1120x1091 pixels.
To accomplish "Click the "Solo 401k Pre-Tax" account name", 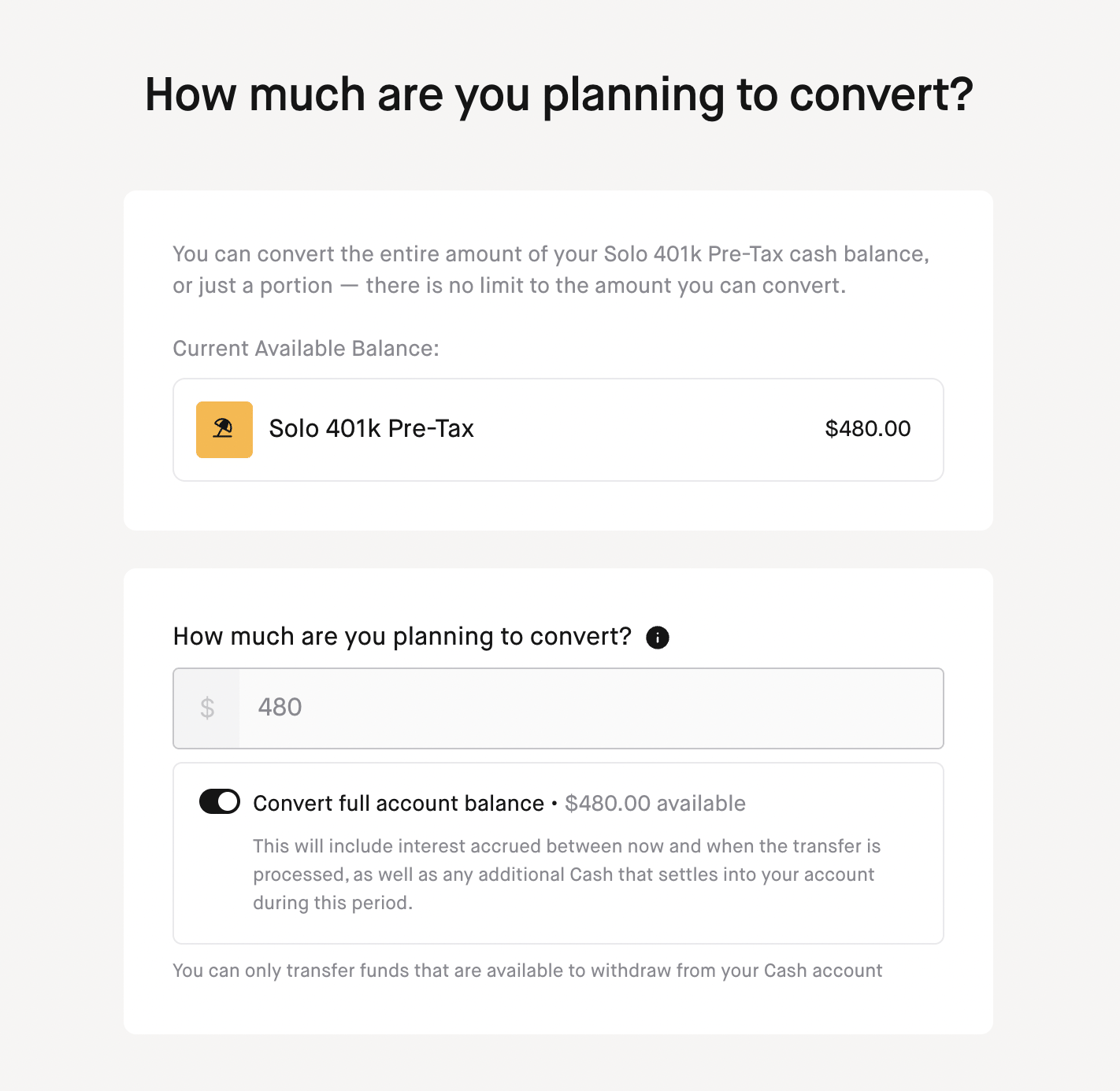I will point(371,429).
